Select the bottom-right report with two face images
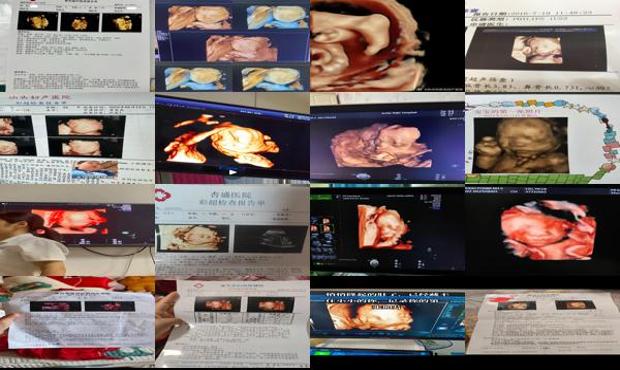Image resolution: width=620 pixels, height=370 pixels. [x=542, y=323]
